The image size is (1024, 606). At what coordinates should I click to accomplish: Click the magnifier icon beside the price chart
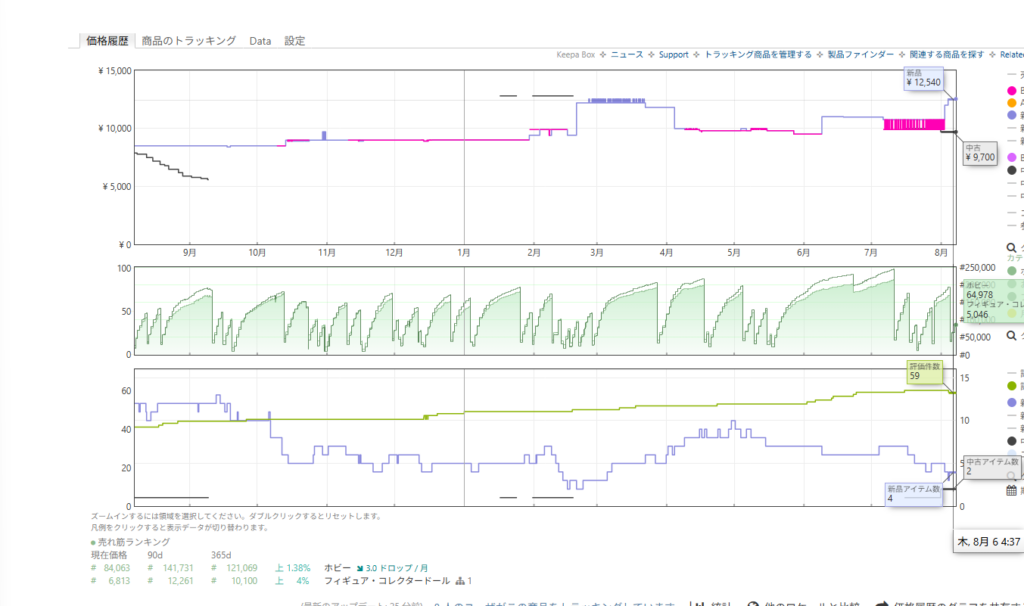coord(1011,247)
